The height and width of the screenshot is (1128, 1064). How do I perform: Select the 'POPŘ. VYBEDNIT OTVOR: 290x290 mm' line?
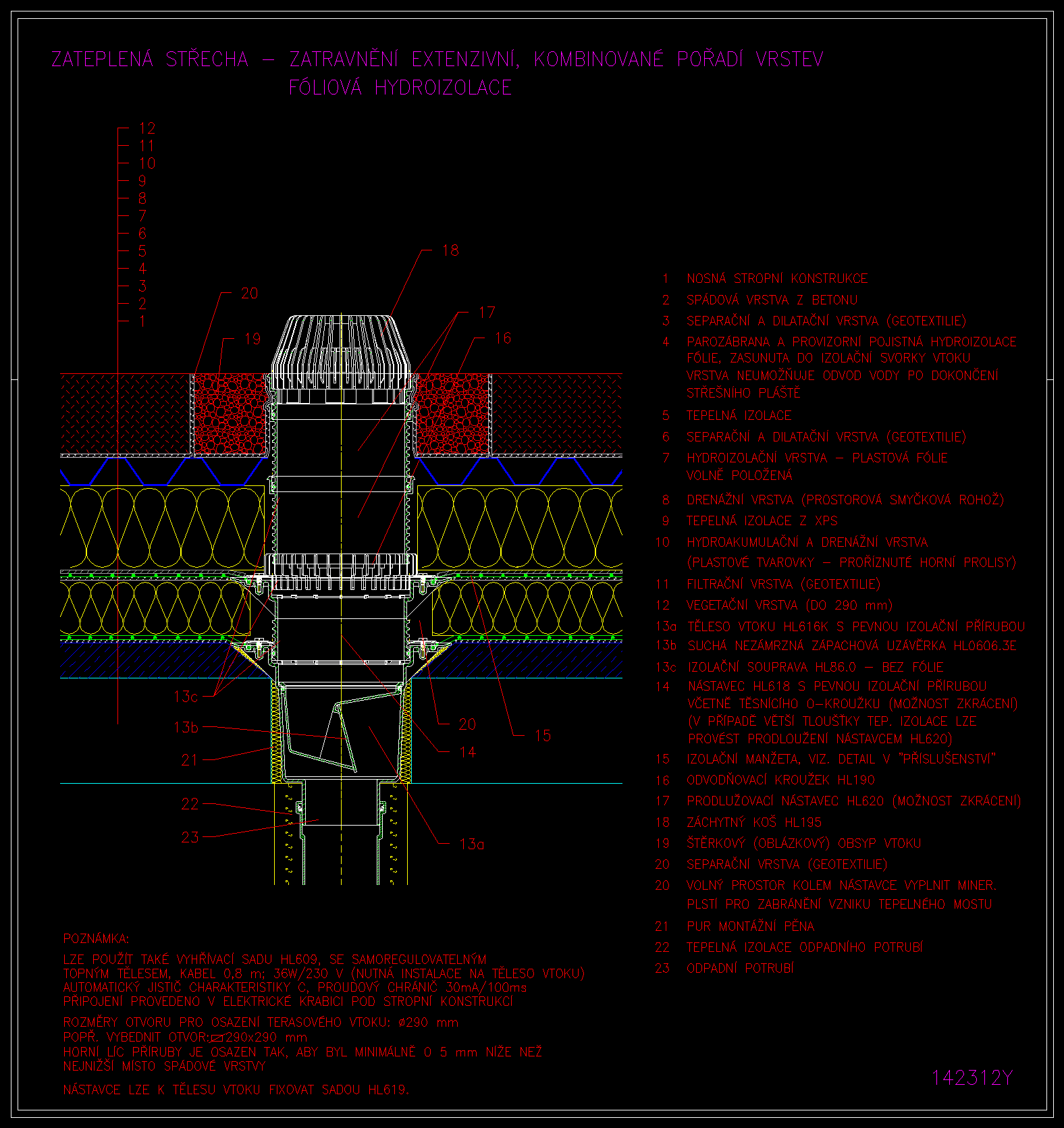[185, 1038]
